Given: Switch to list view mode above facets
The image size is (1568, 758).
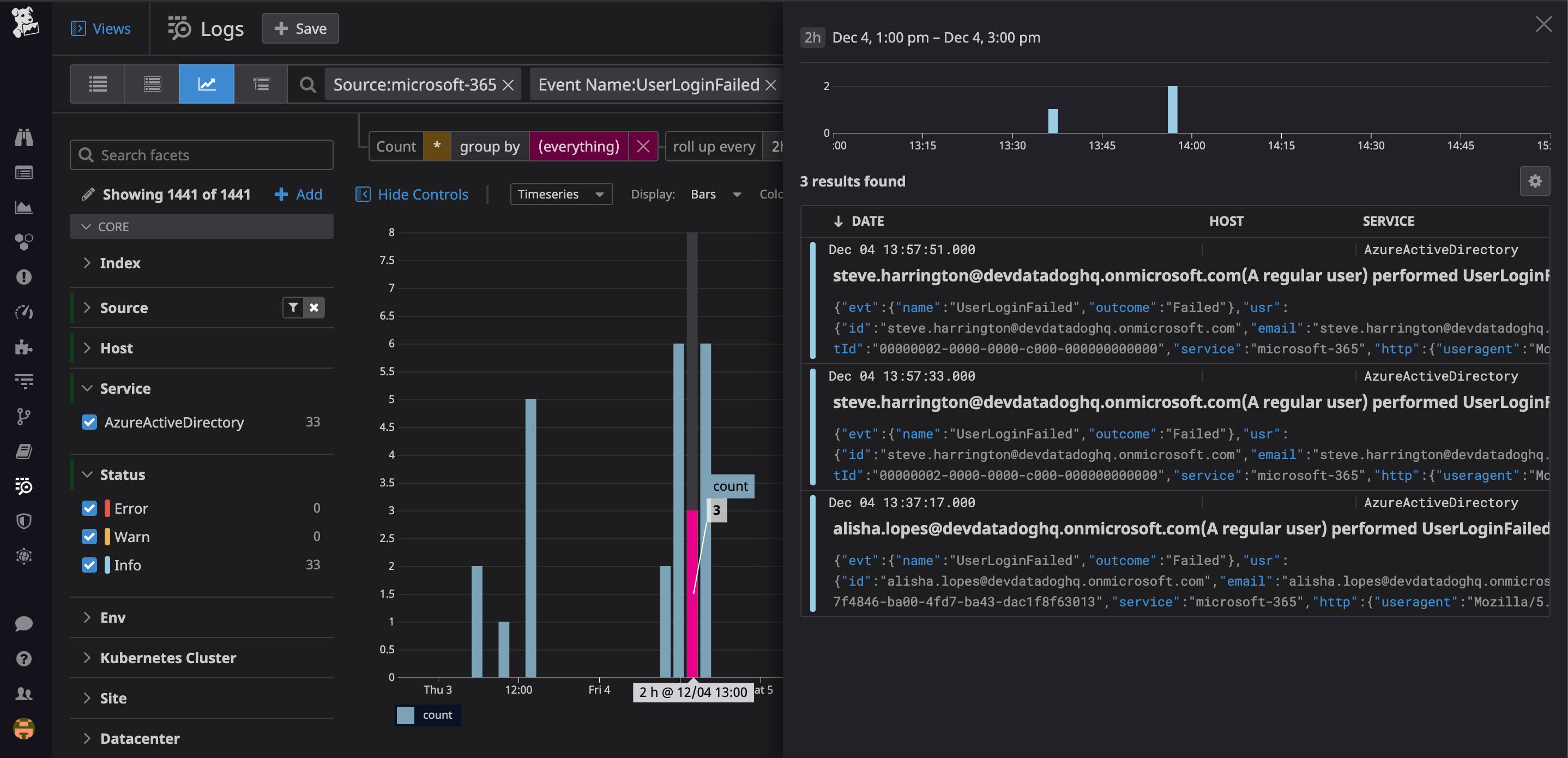Looking at the screenshot, I should (98, 83).
